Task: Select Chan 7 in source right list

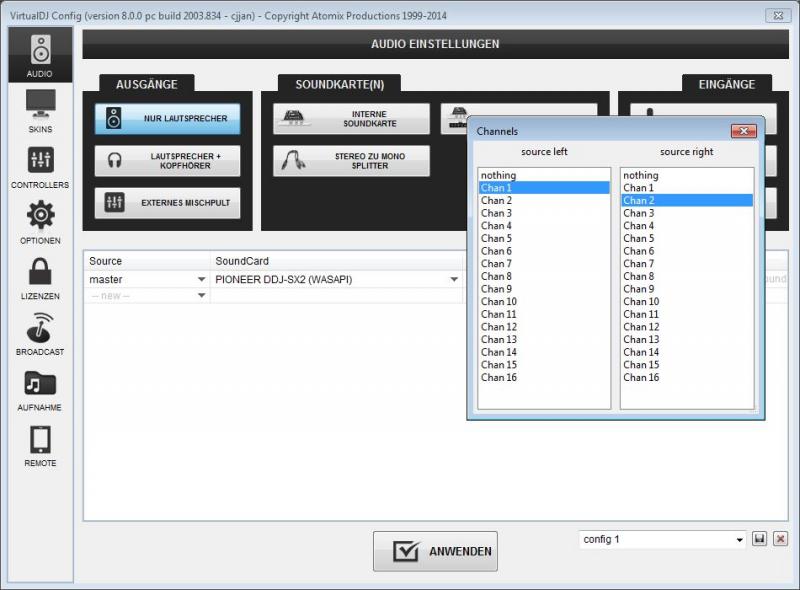Action: click(687, 264)
